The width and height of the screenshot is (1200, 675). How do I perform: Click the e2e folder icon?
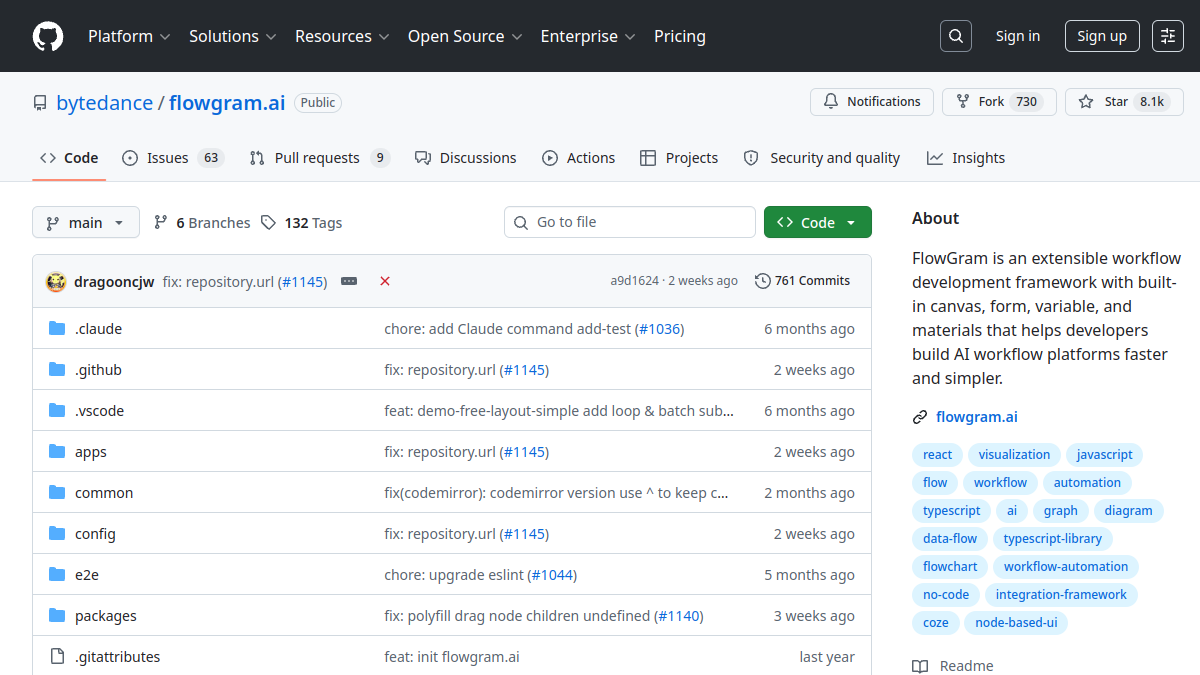57,575
